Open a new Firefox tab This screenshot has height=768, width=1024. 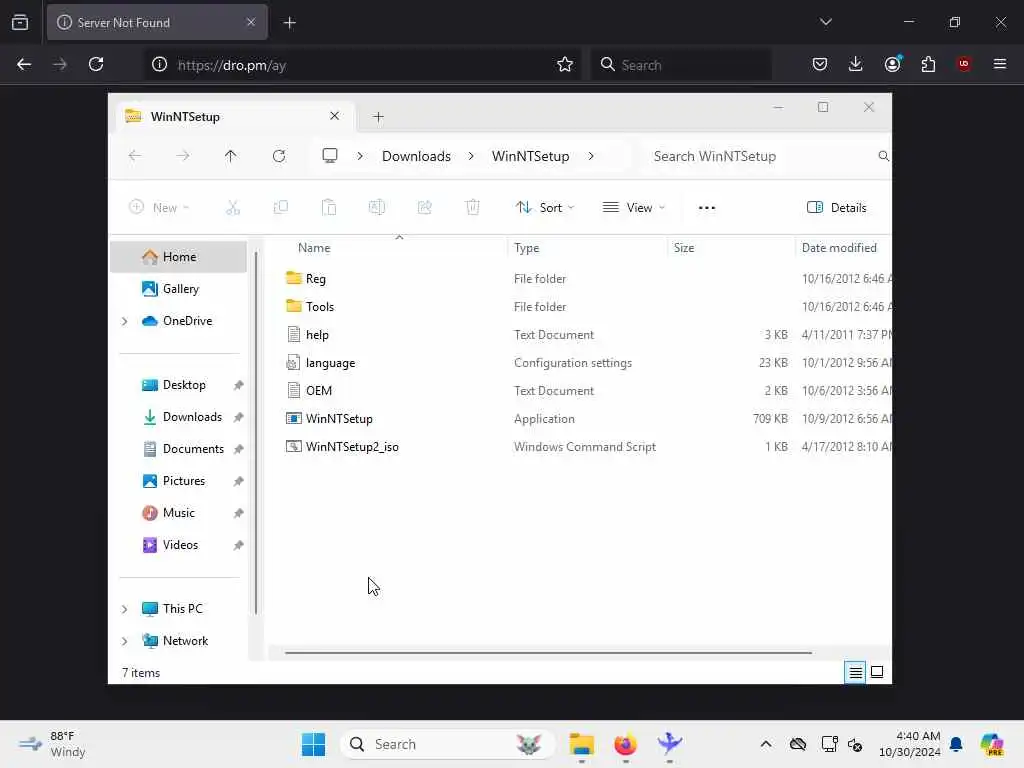click(290, 23)
